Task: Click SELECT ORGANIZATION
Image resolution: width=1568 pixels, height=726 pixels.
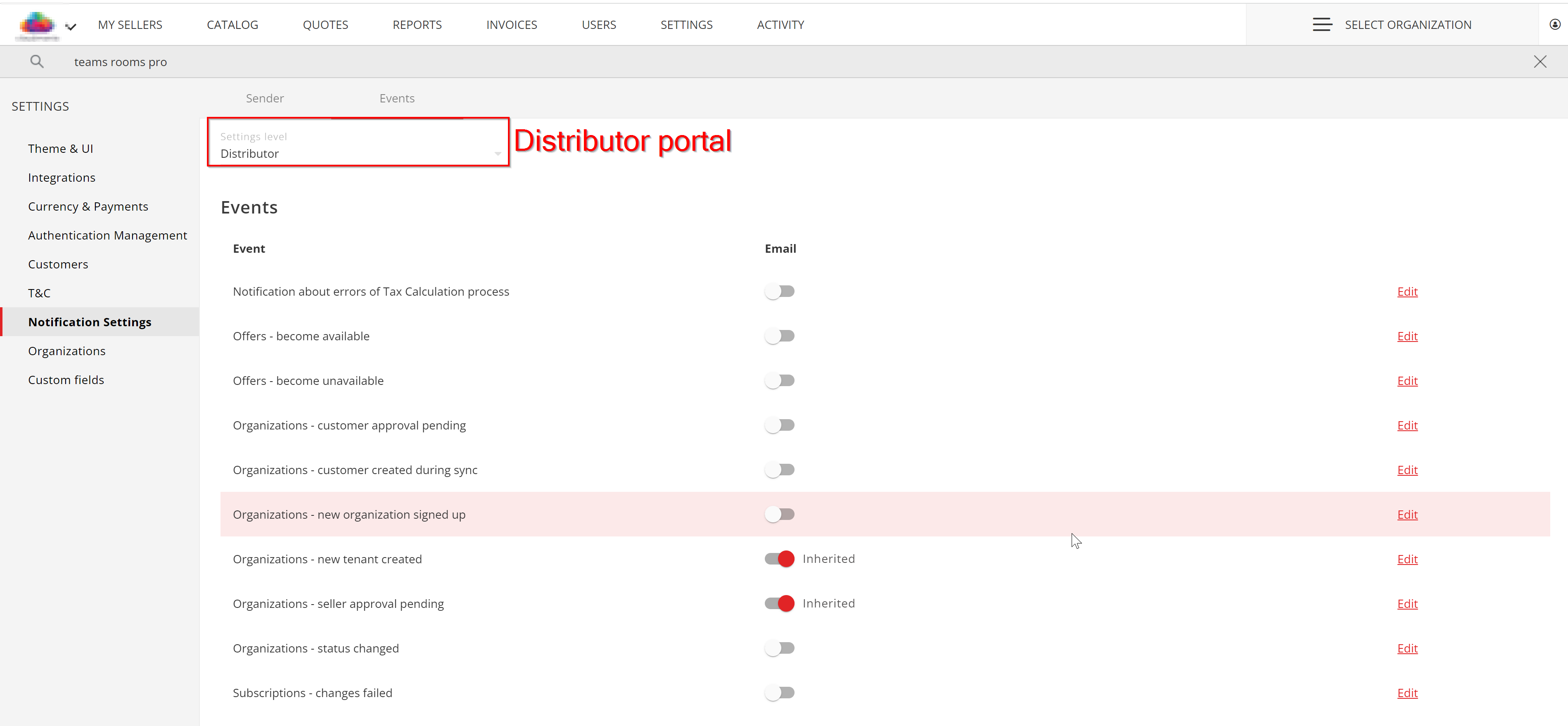Action: pos(1408,25)
